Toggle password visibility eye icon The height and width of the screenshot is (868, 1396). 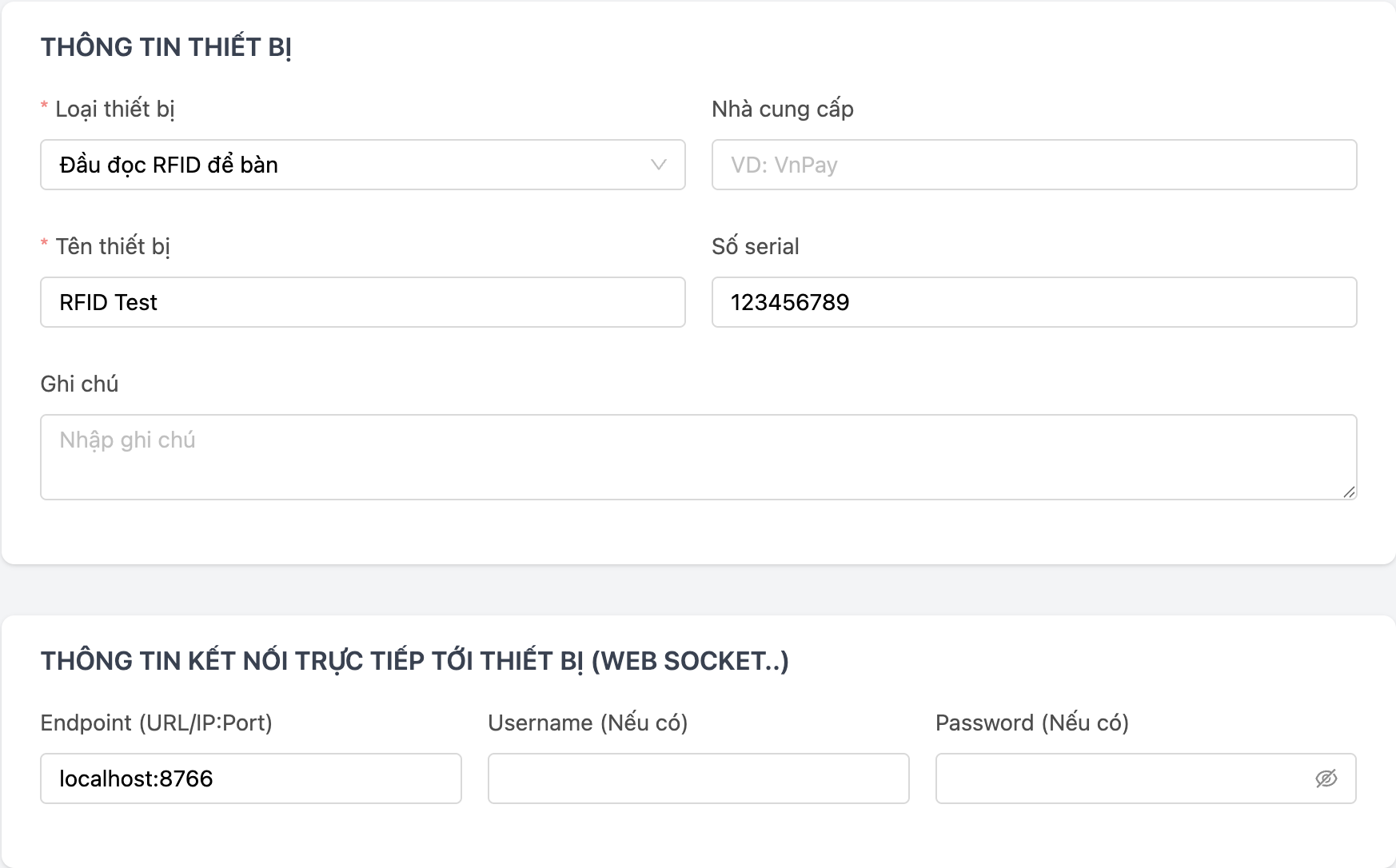click(x=1326, y=778)
